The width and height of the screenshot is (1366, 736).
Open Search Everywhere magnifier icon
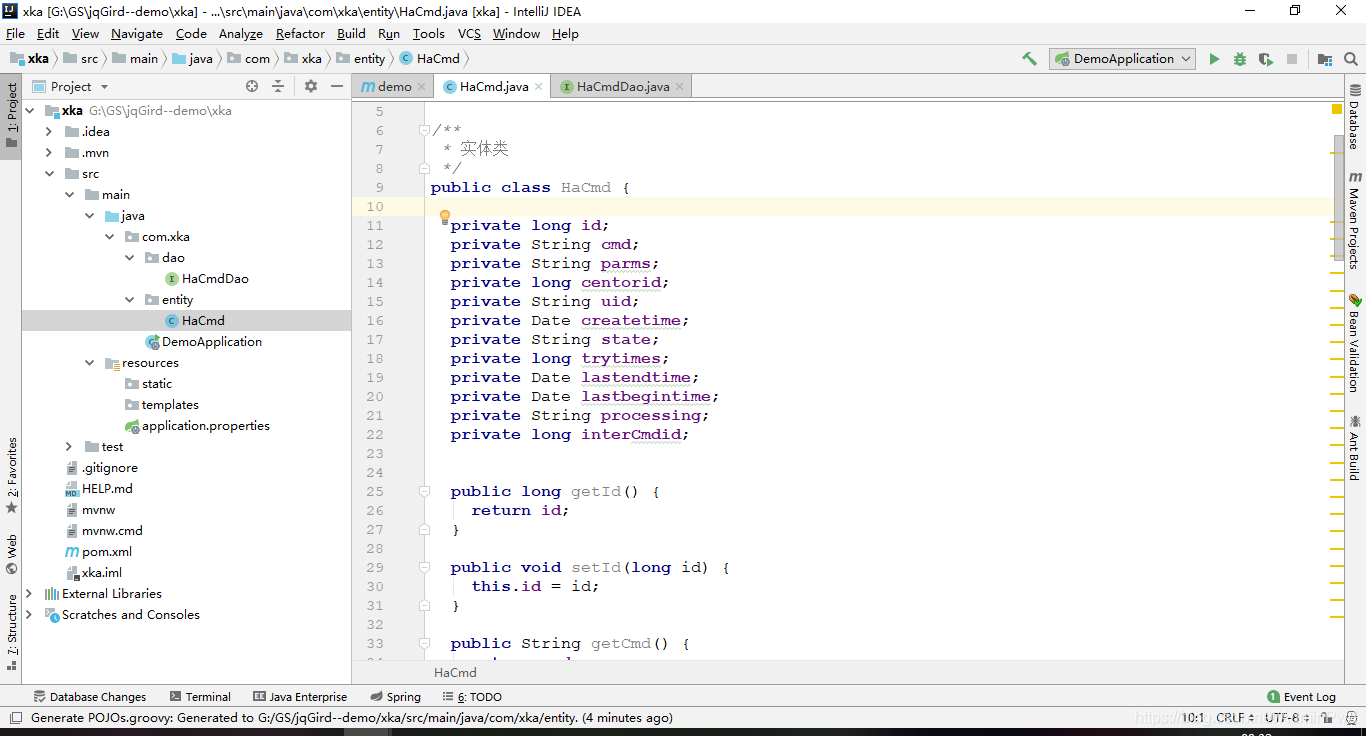pos(1351,59)
